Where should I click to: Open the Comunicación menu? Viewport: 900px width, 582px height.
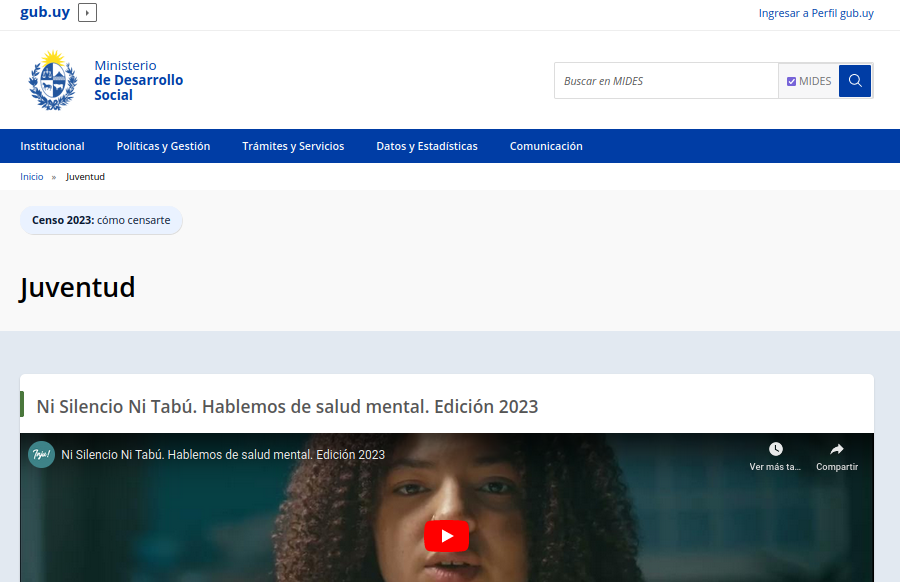tap(546, 146)
